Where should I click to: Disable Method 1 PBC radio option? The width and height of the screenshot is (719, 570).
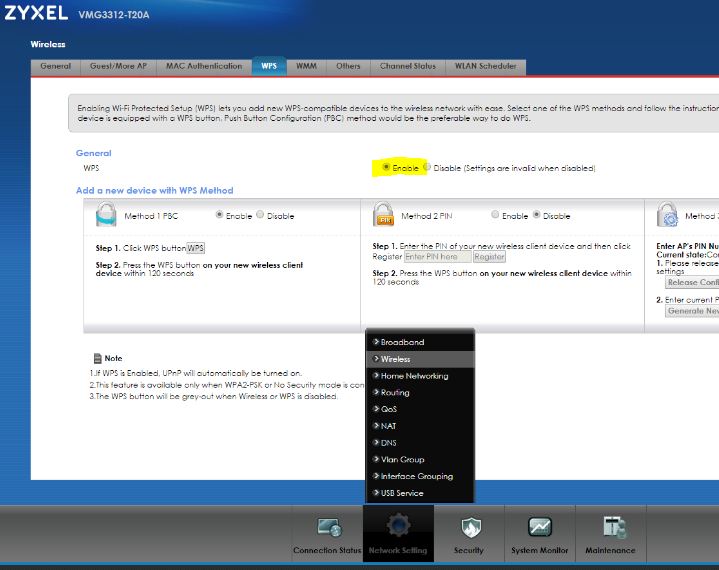261,215
